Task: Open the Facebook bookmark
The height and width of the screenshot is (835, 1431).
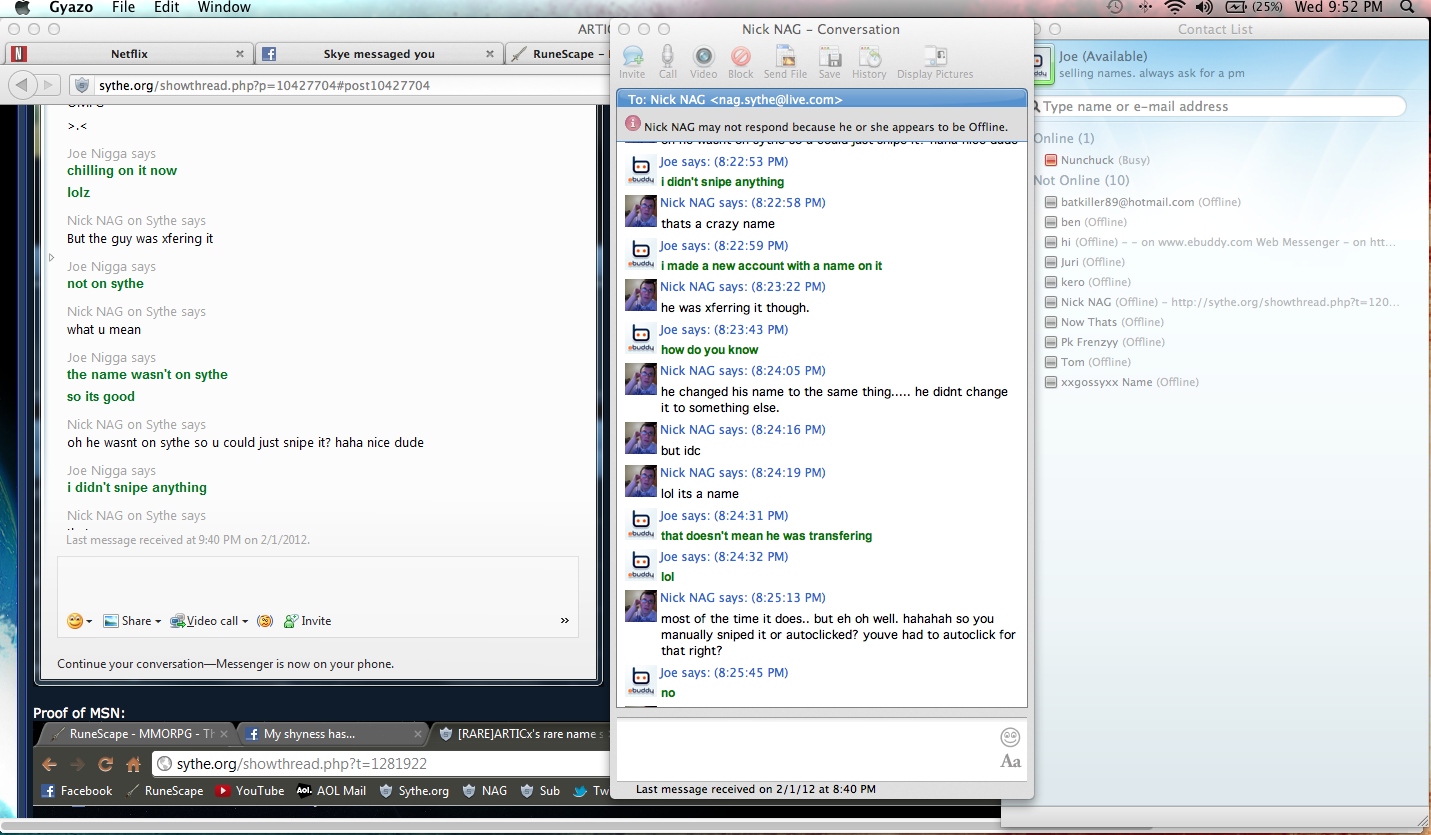Action: 76,791
